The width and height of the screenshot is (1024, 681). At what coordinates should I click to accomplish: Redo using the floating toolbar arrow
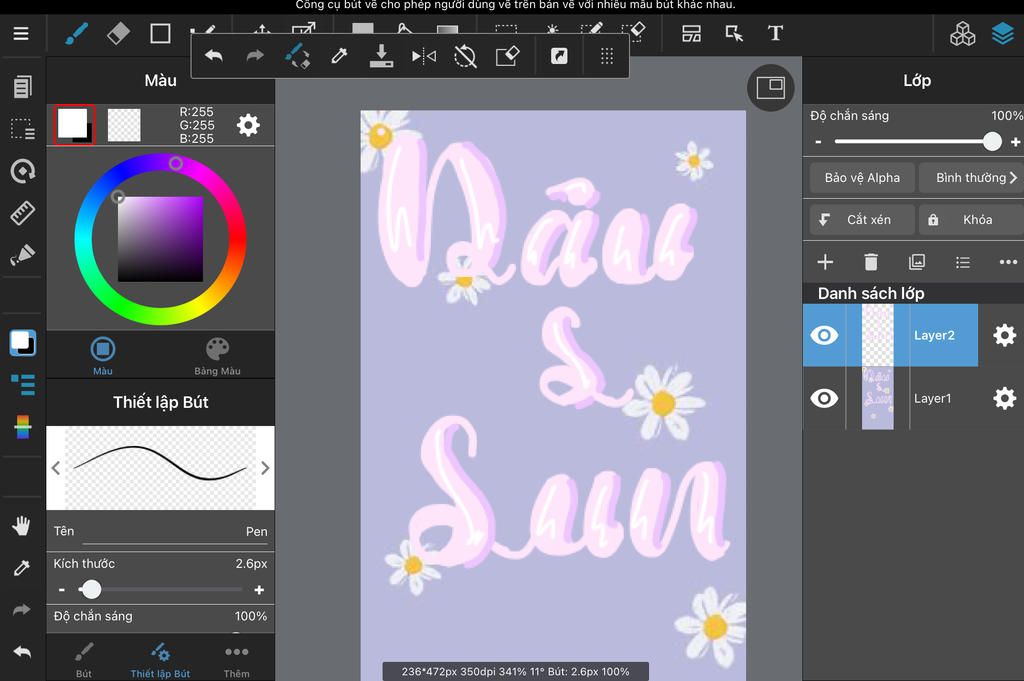(255, 56)
